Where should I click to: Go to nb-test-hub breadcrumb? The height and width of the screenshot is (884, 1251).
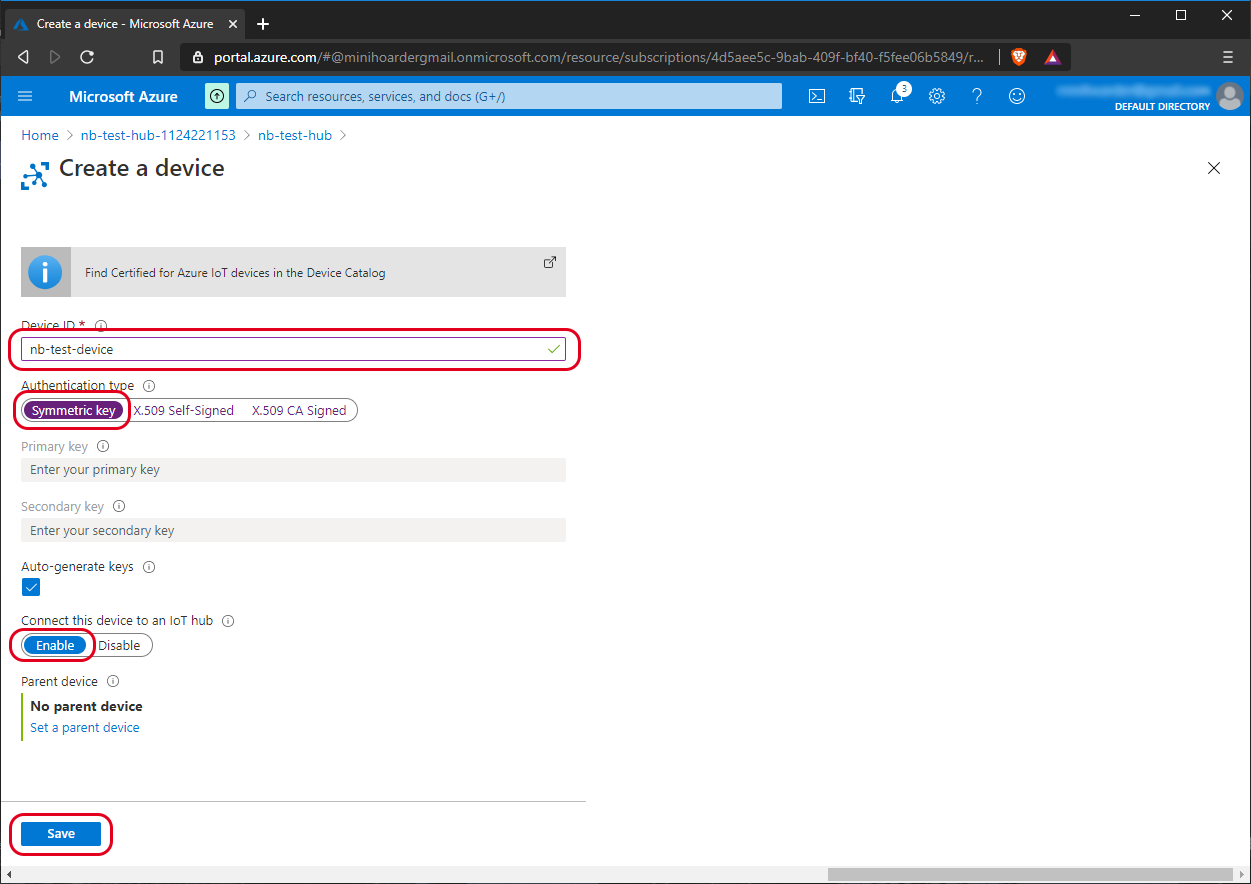click(294, 135)
